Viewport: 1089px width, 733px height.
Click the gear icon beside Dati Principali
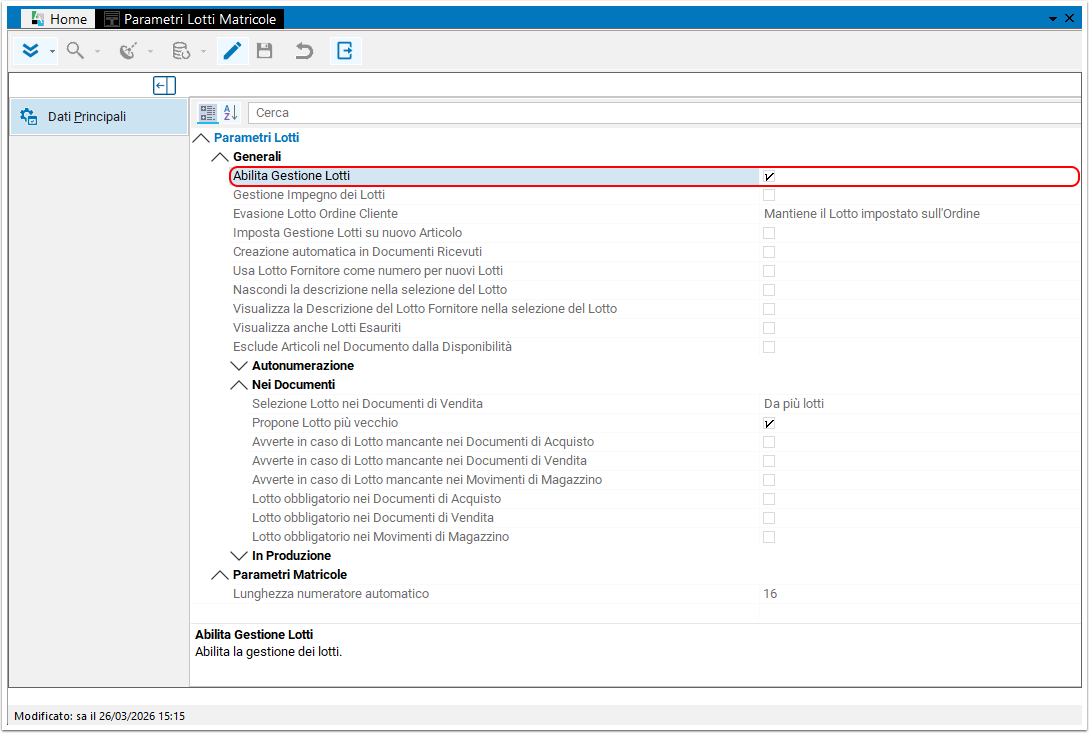click(28, 117)
